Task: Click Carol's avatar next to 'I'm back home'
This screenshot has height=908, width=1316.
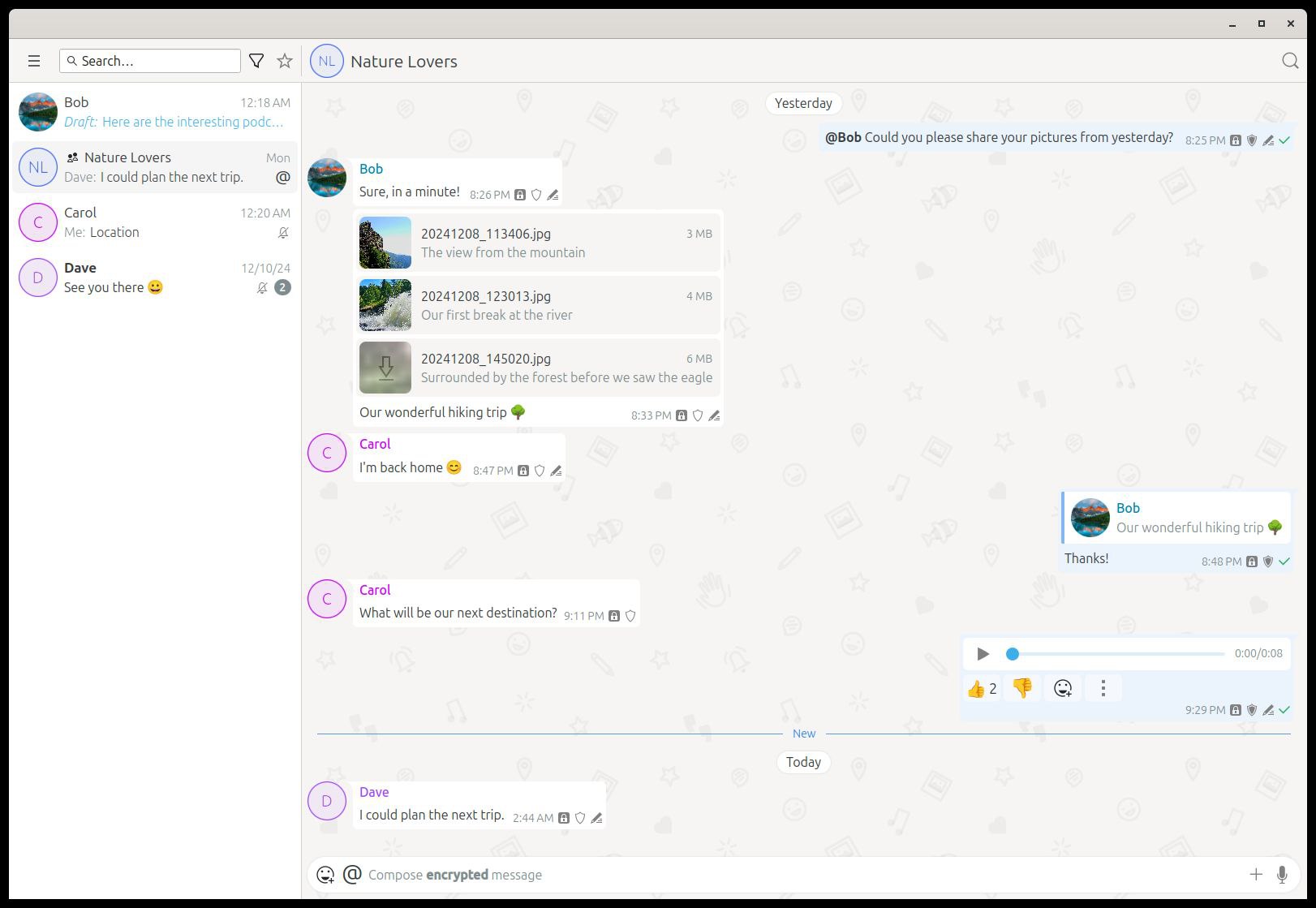Action: pos(327,453)
